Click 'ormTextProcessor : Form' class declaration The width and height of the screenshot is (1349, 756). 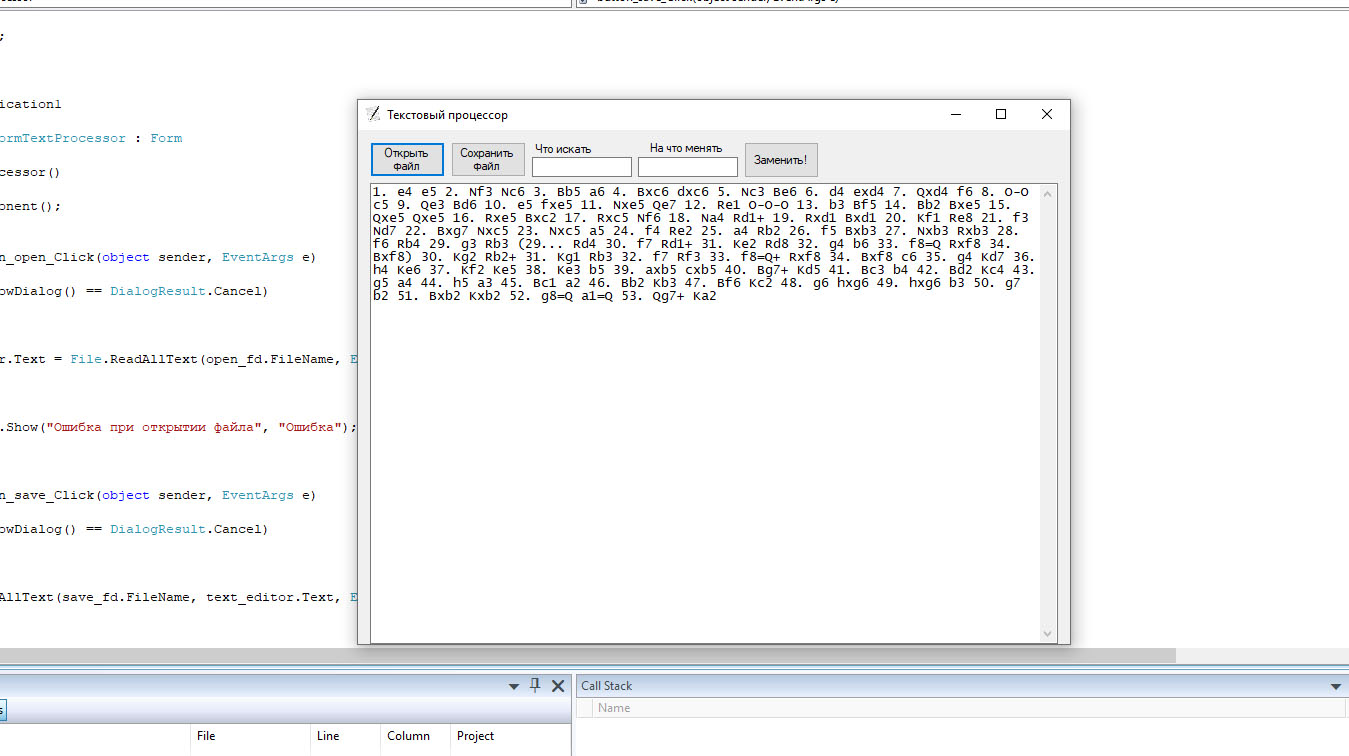(x=91, y=138)
